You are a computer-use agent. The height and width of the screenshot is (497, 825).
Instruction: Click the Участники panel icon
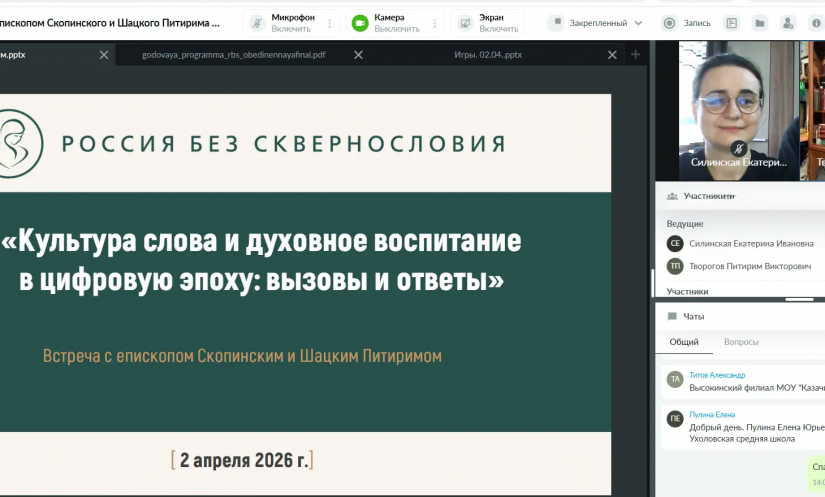click(x=672, y=196)
